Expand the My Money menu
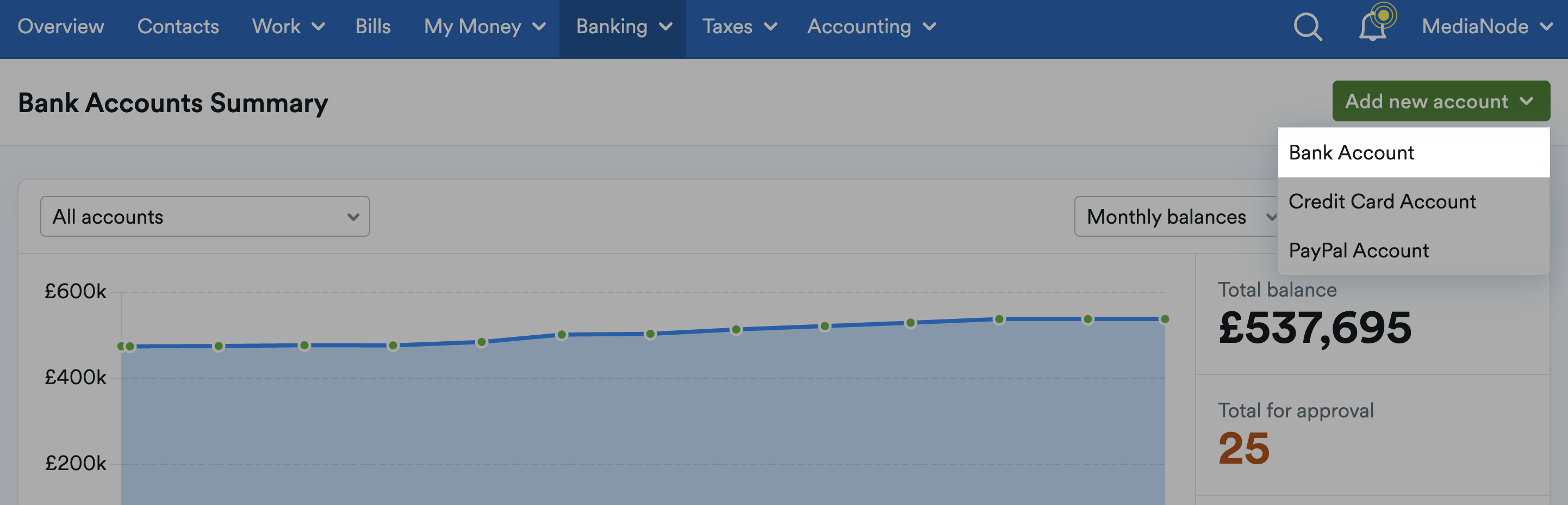The width and height of the screenshot is (1568, 505). [484, 27]
